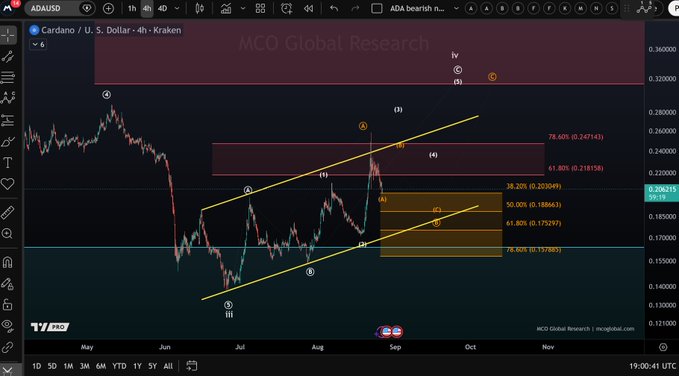Switch to the 1h interval
This screenshot has width=679, height=376.
132,8
